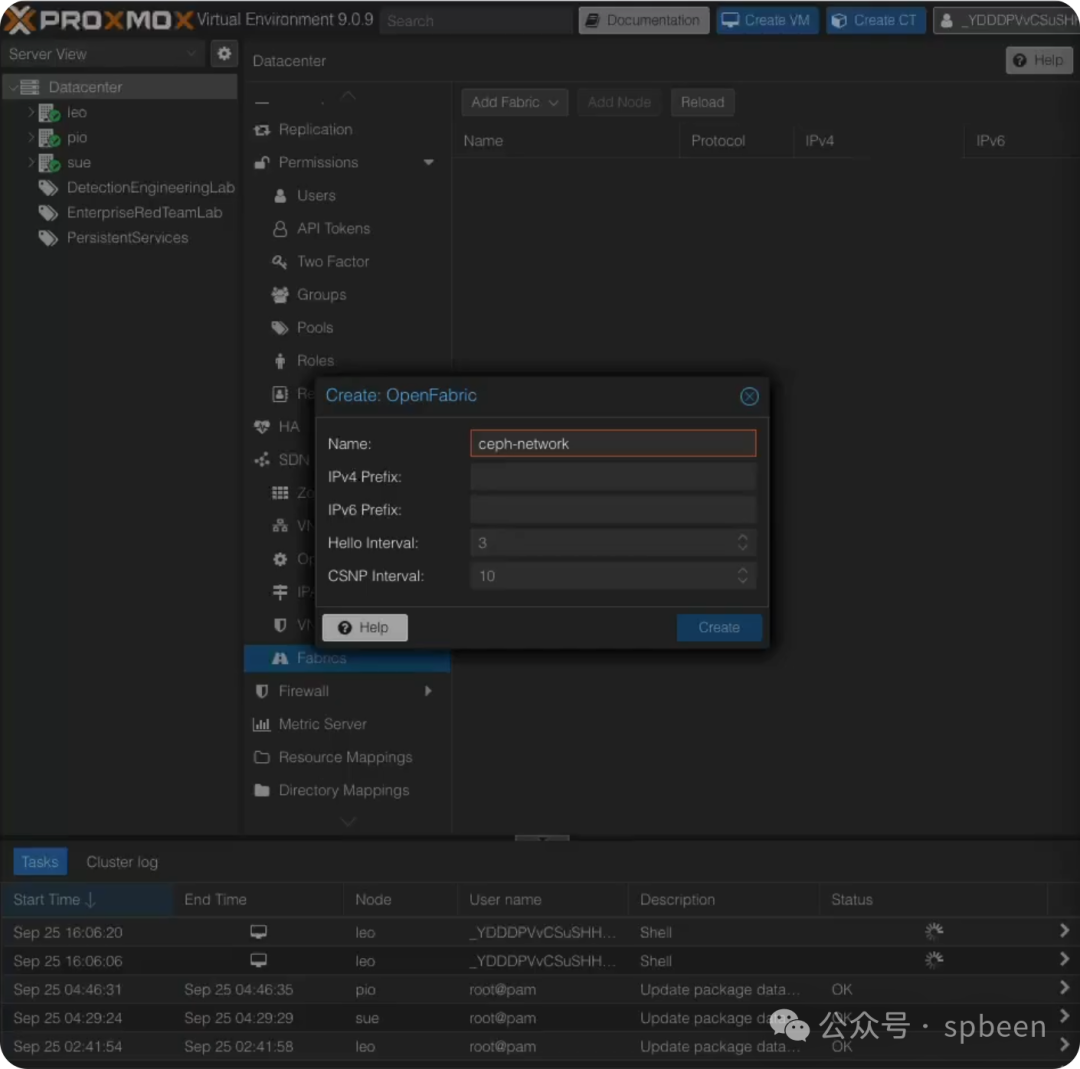Viewport: 1080px width, 1069px height.
Task: Select Two Factor authentication settings
Action: click(x=330, y=261)
